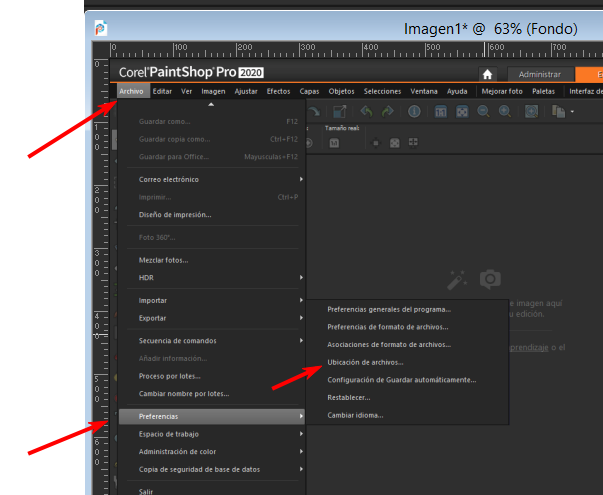Viewport: 603px width, 495px height.
Task: Open the Archivo menu
Action: (x=132, y=91)
